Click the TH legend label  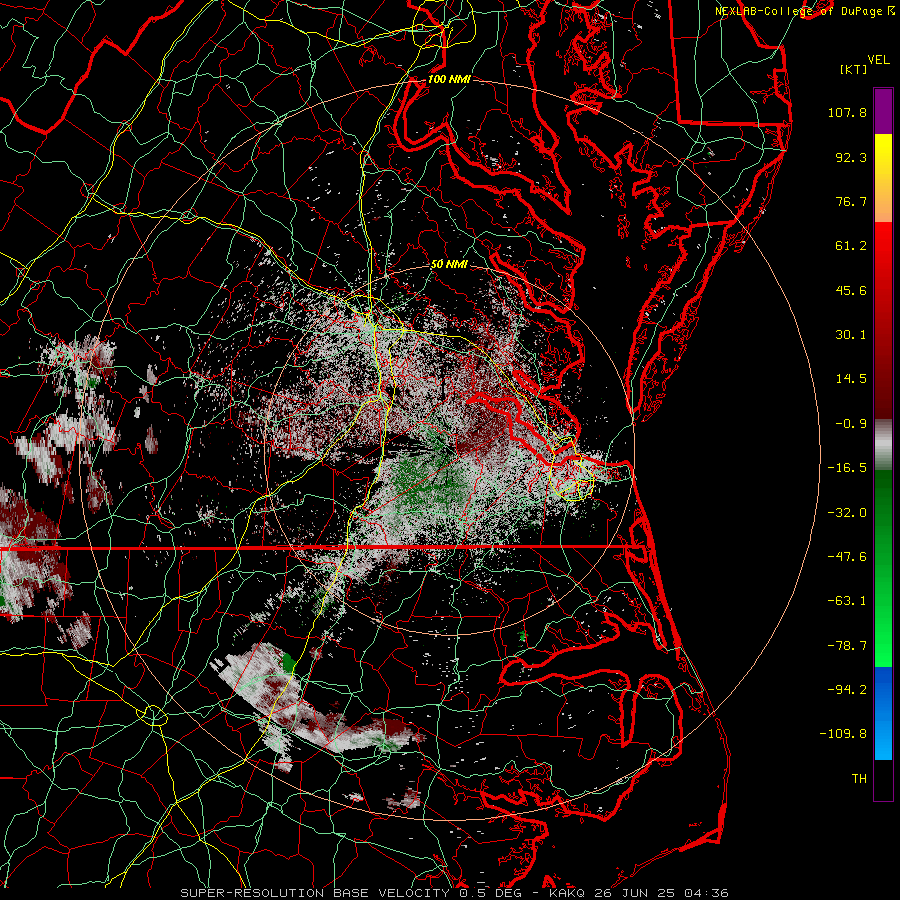(x=859, y=779)
